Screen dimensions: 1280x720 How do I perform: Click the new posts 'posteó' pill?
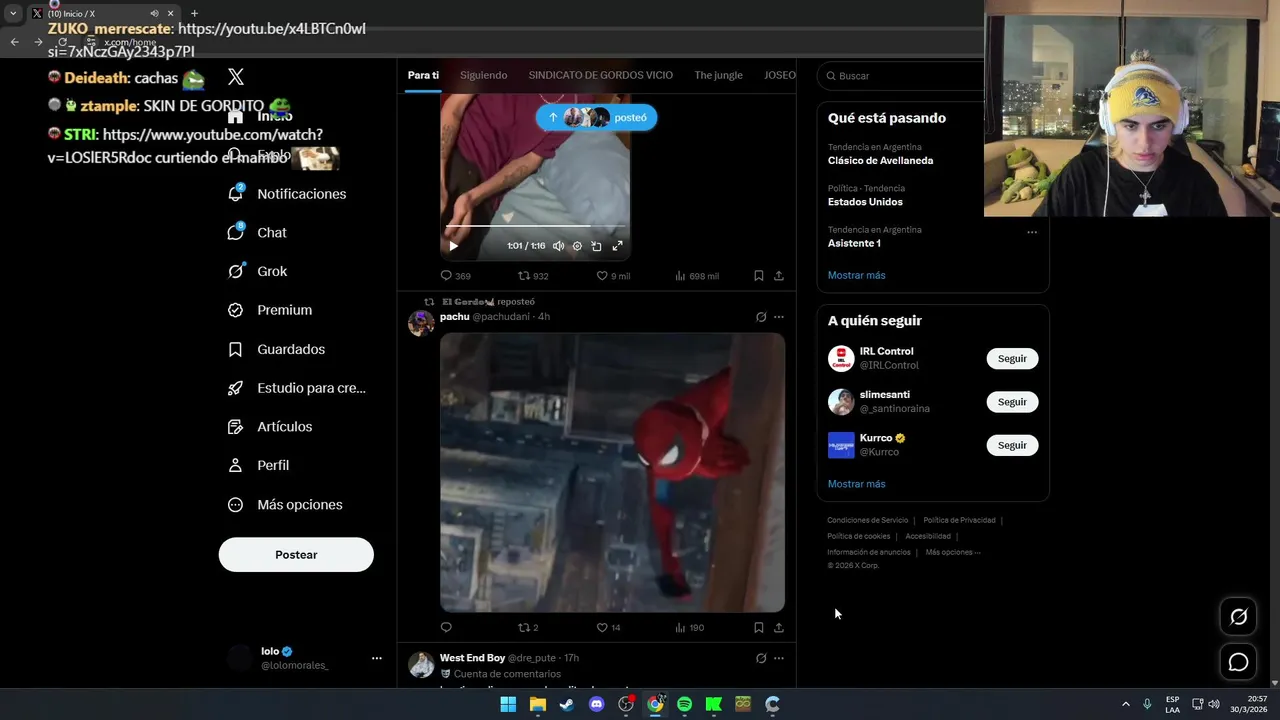596,117
